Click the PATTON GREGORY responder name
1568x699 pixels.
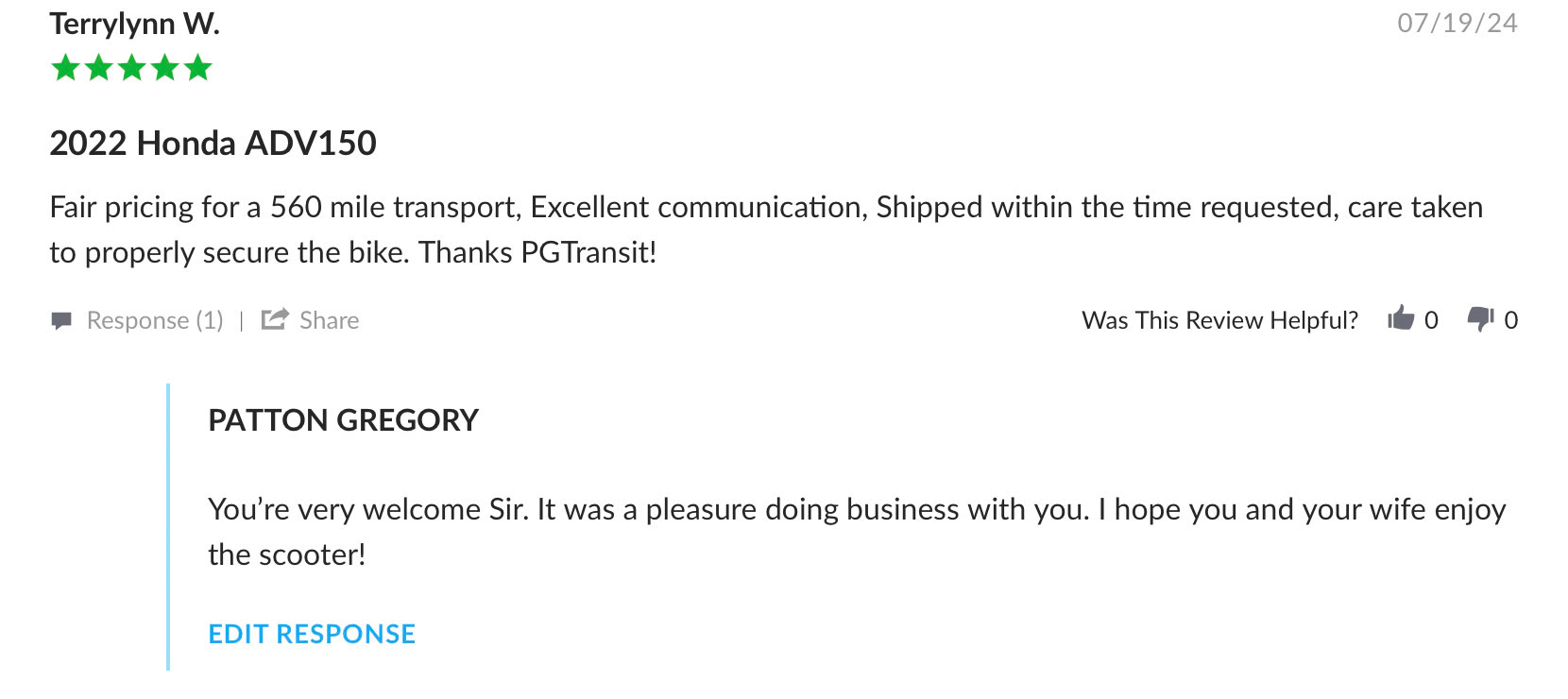click(343, 420)
